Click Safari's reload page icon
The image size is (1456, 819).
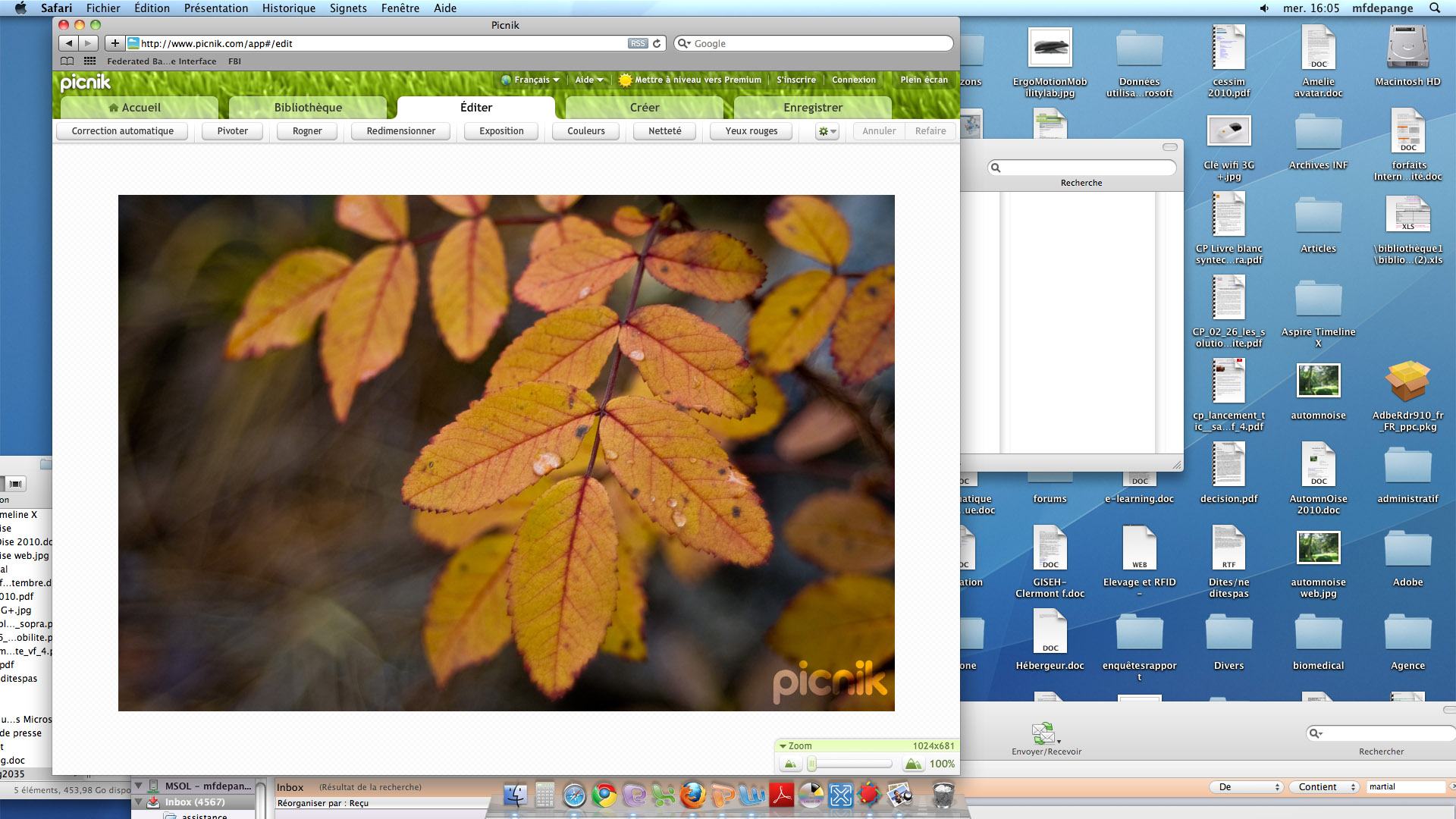pos(657,43)
